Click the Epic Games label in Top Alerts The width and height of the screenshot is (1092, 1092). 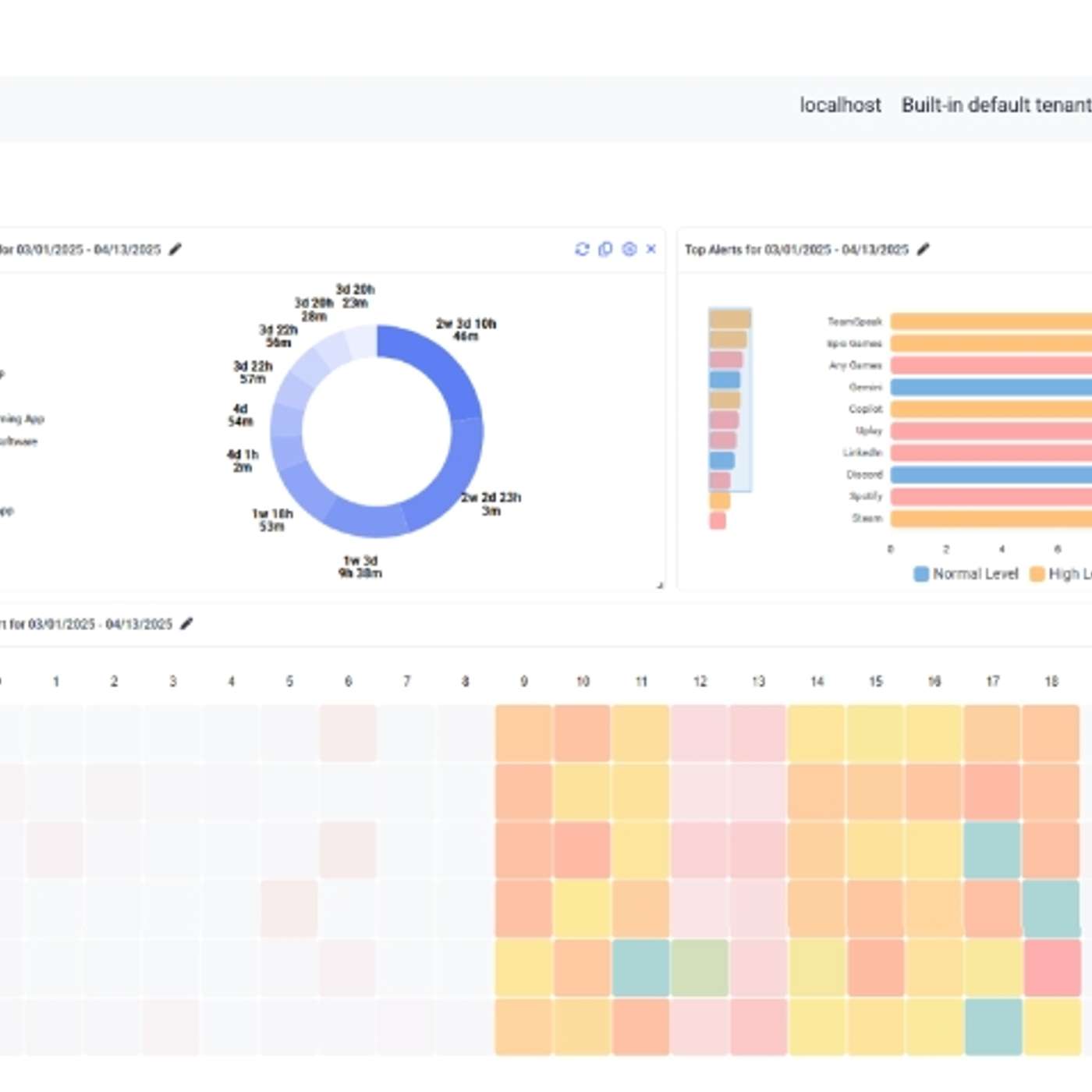coord(854,343)
